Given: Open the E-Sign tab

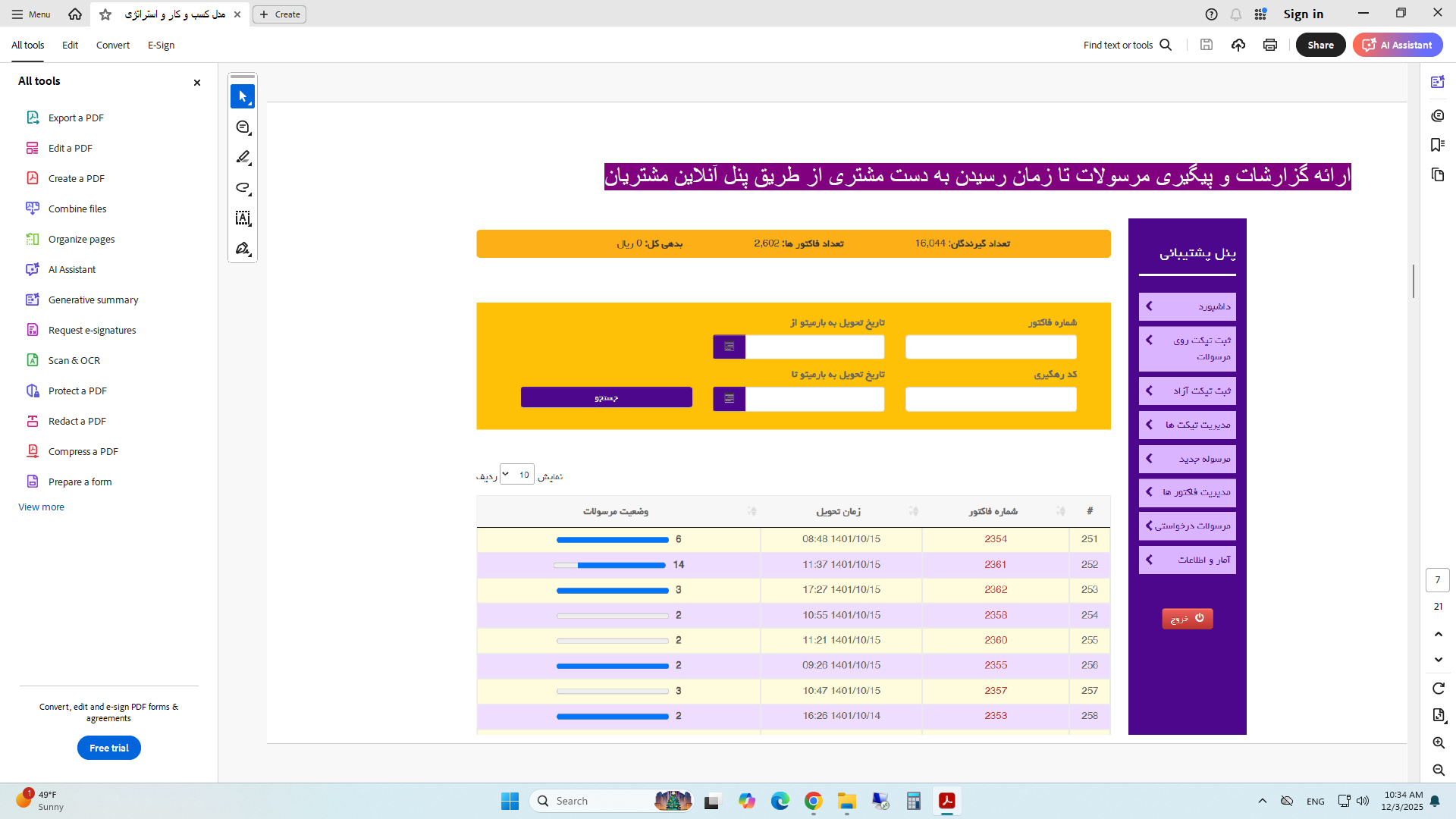Looking at the screenshot, I should click(161, 45).
